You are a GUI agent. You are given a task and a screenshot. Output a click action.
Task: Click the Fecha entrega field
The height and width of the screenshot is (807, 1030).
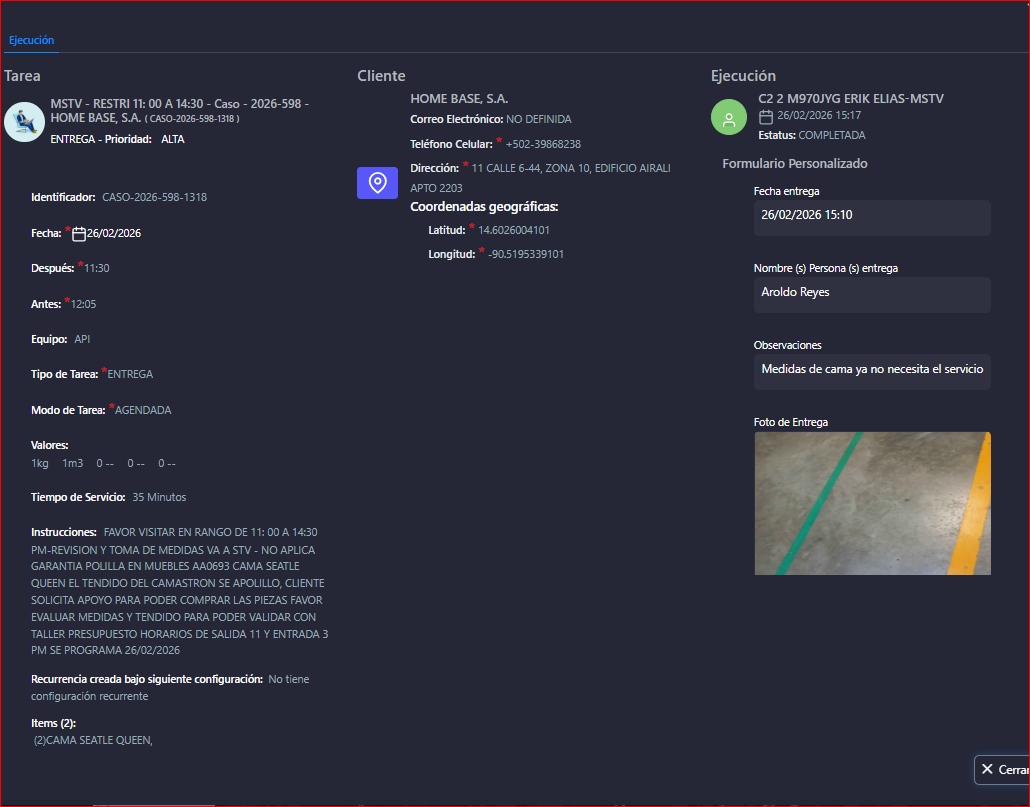(871, 216)
